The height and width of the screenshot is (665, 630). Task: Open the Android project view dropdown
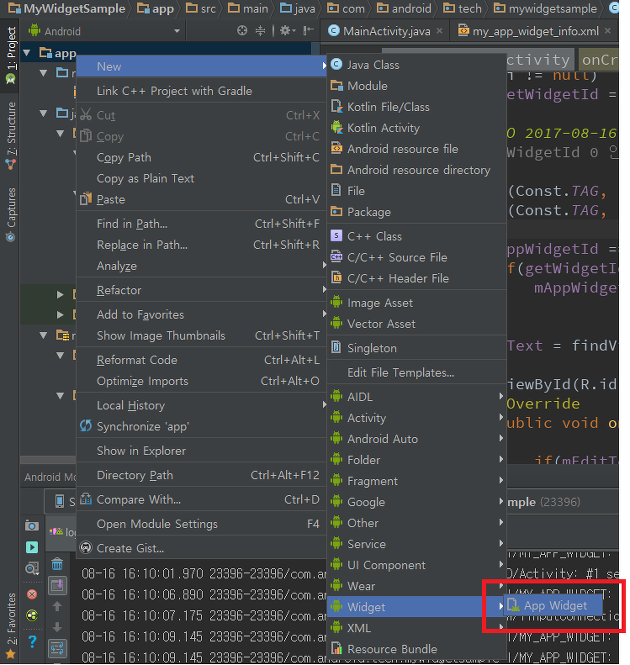click(105, 31)
